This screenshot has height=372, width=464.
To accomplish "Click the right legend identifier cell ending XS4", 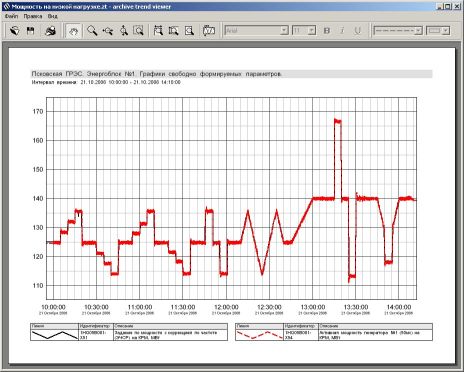I will [301, 335].
